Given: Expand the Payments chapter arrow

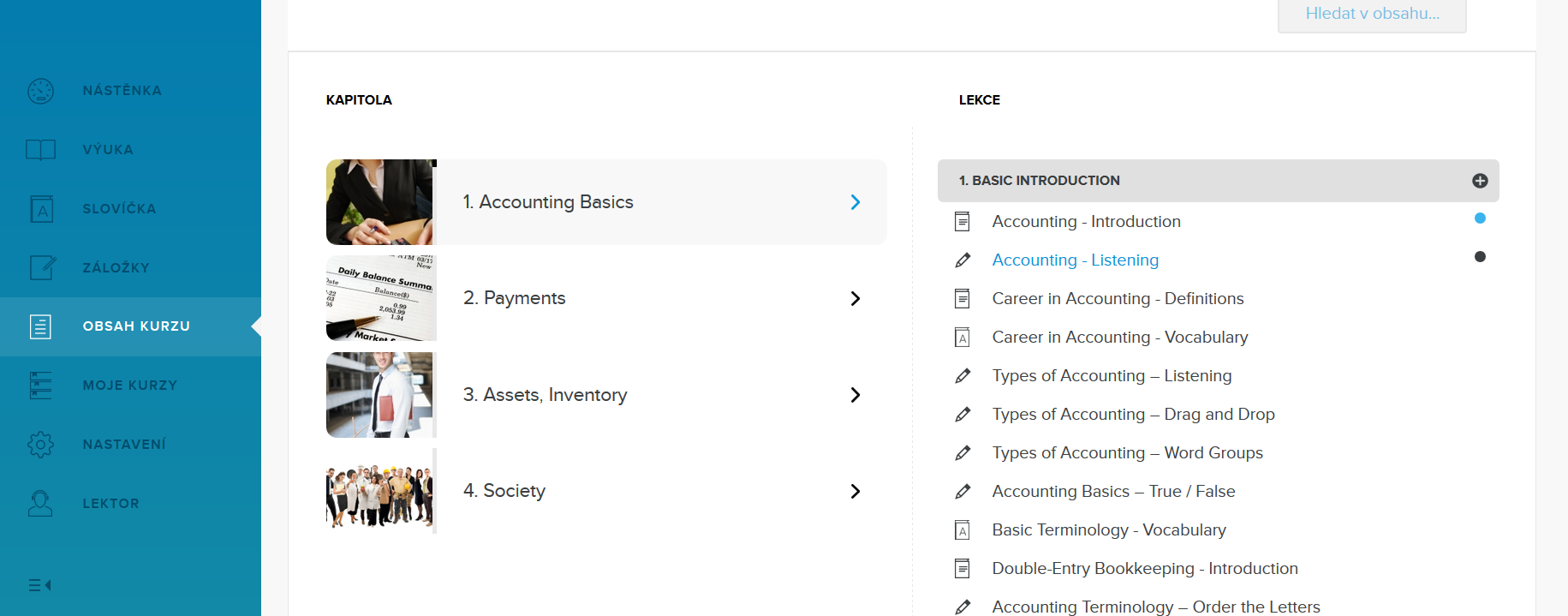Looking at the screenshot, I should tap(855, 298).
